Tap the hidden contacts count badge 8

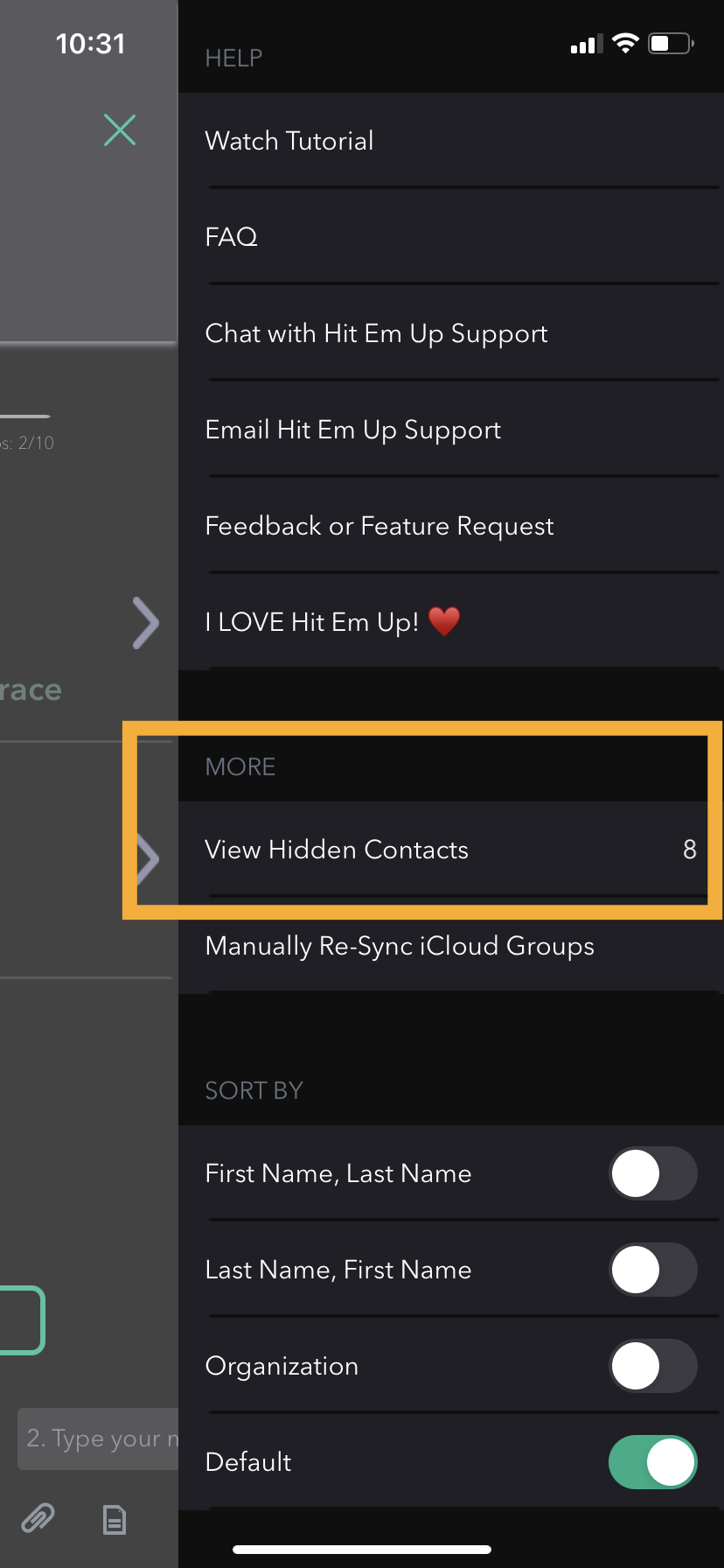[689, 850]
